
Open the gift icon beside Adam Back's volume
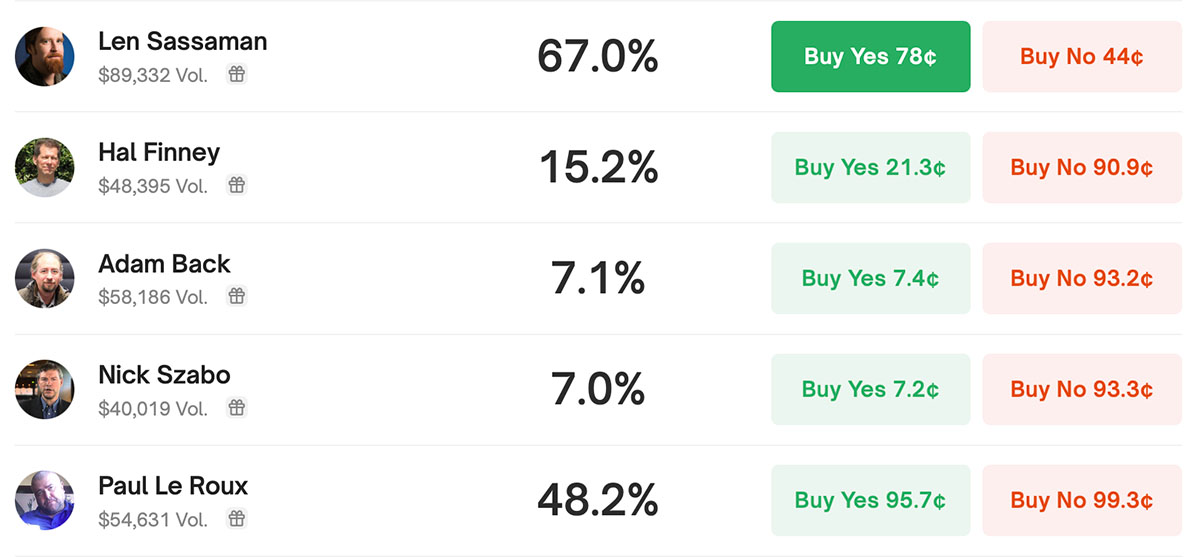[236, 296]
